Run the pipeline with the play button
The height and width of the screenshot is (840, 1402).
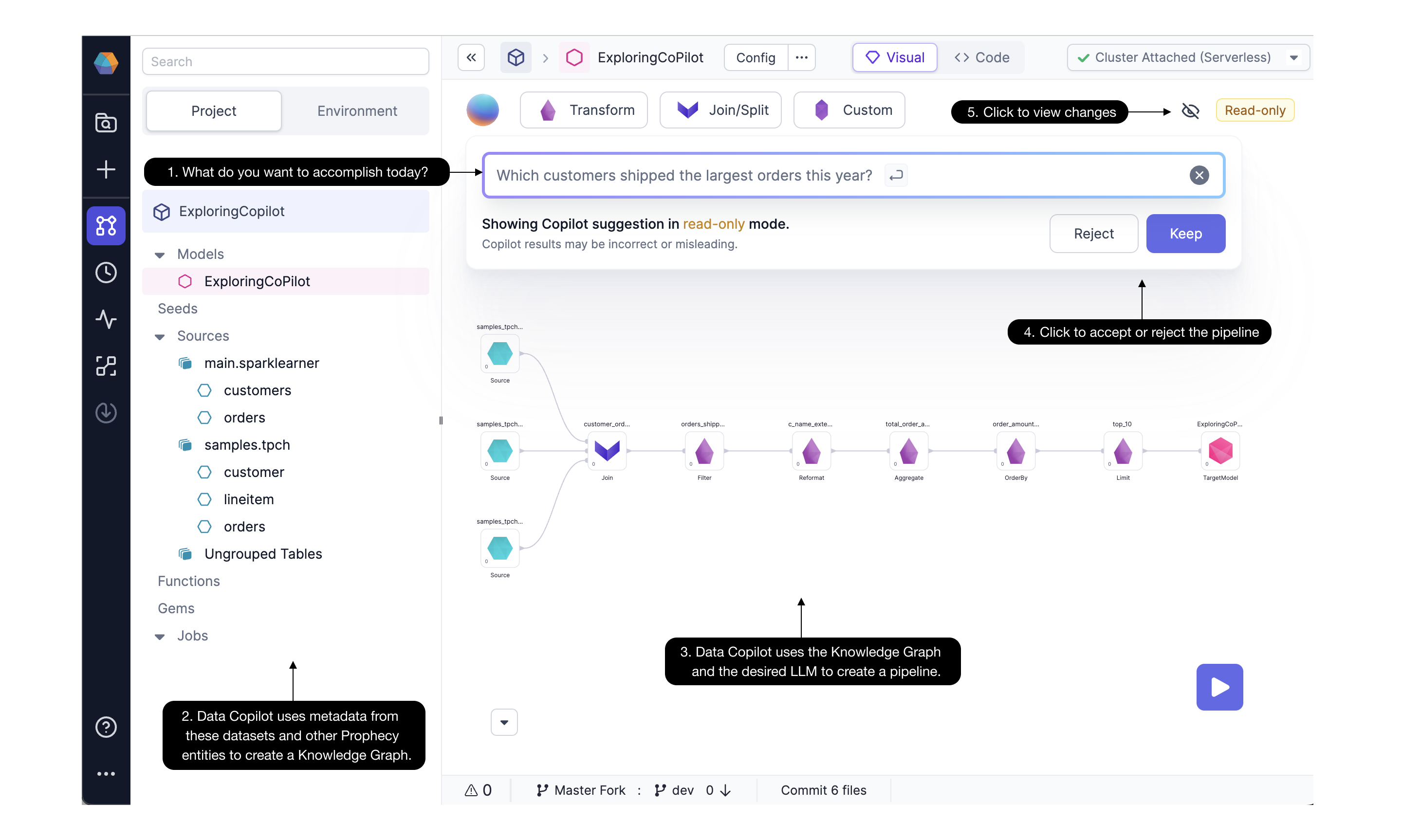tap(1219, 687)
